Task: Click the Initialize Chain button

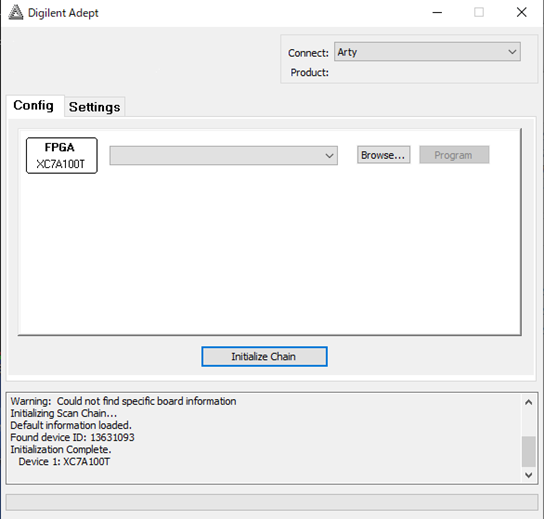Action: click(264, 356)
